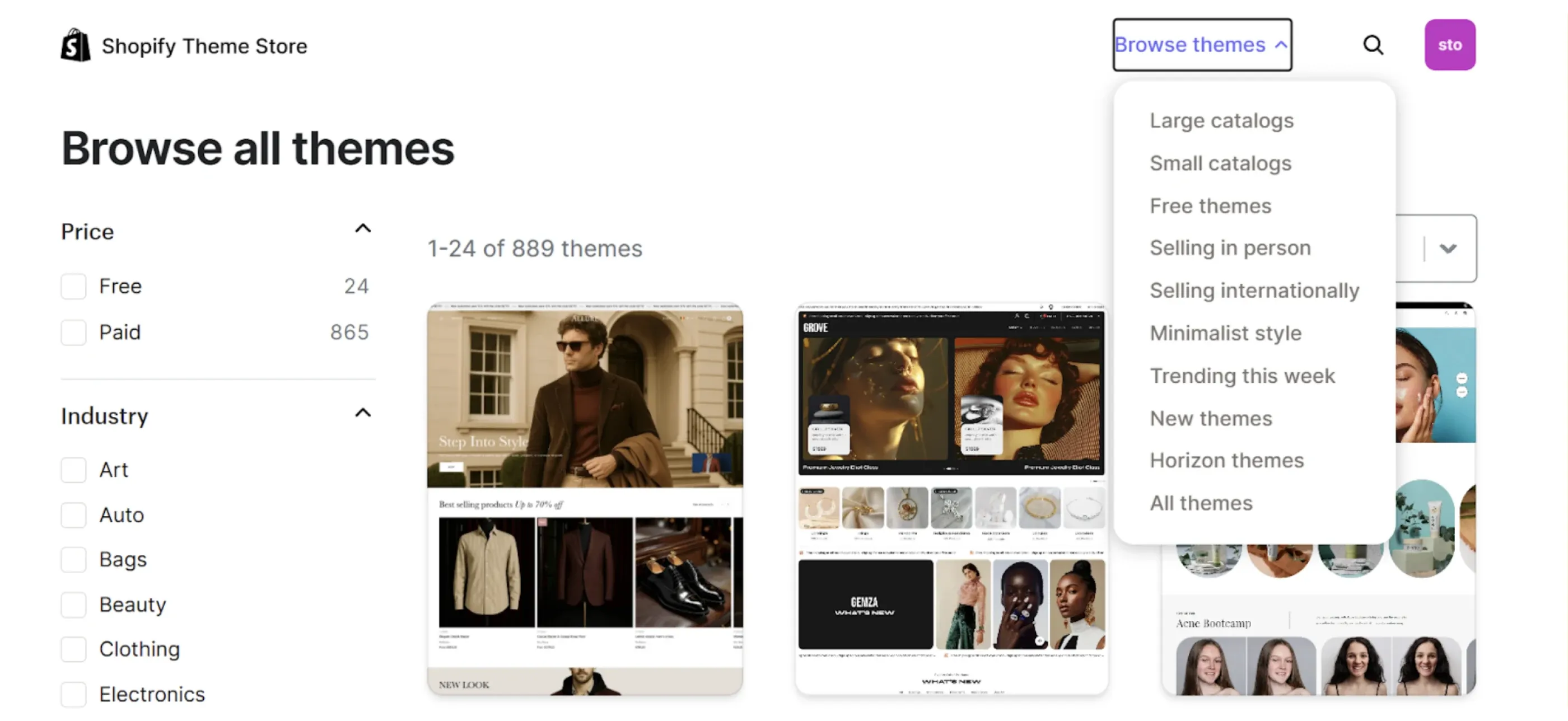Select the Art industry checkbox
Image resolution: width=1568 pixels, height=721 pixels.
pyautogui.click(x=73, y=470)
